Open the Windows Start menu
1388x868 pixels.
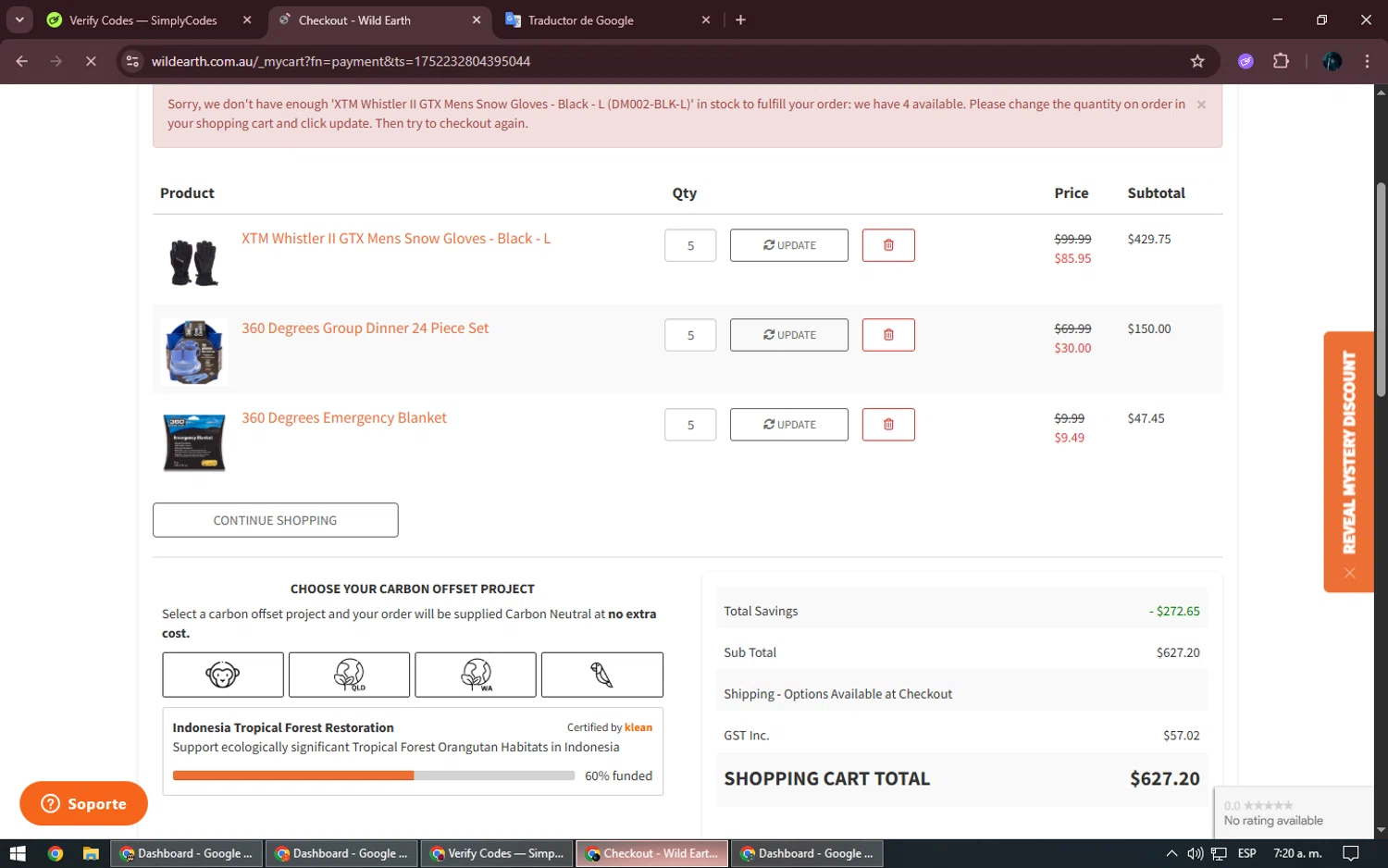18,853
